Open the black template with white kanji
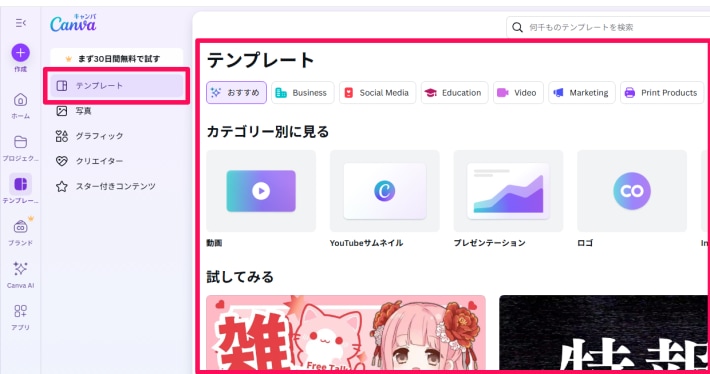 (x=603, y=334)
